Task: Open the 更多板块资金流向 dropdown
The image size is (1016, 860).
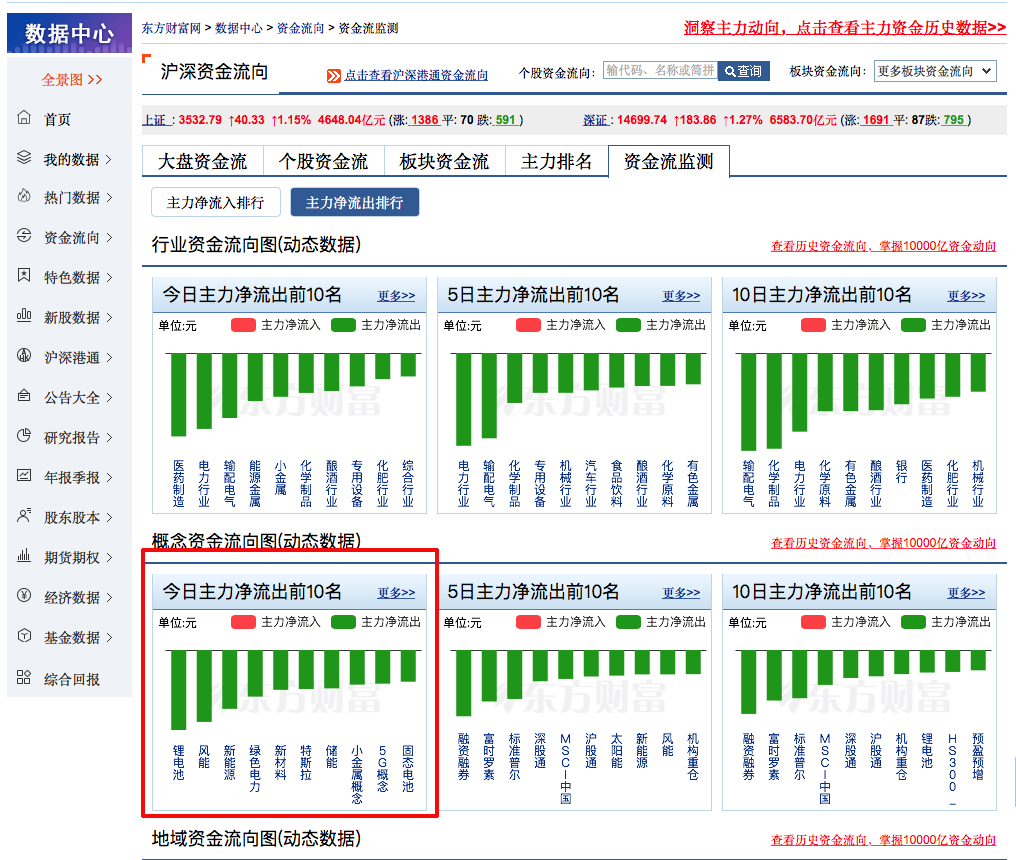Action: point(935,71)
